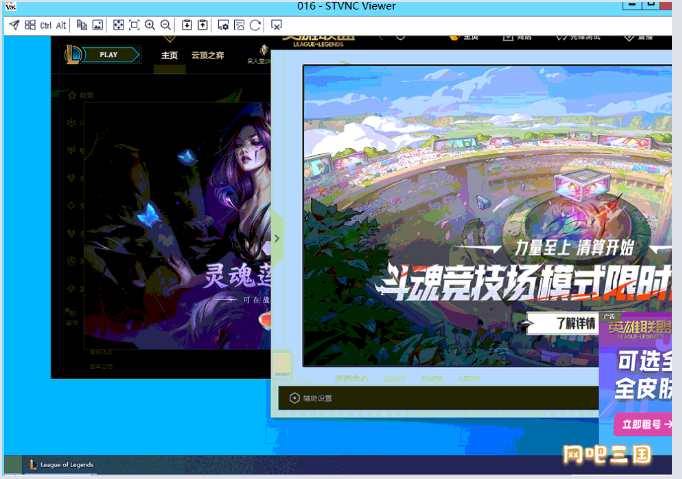Click the hexagon sidebar icon in League client
Screen dimensions: 682x479
71,205
